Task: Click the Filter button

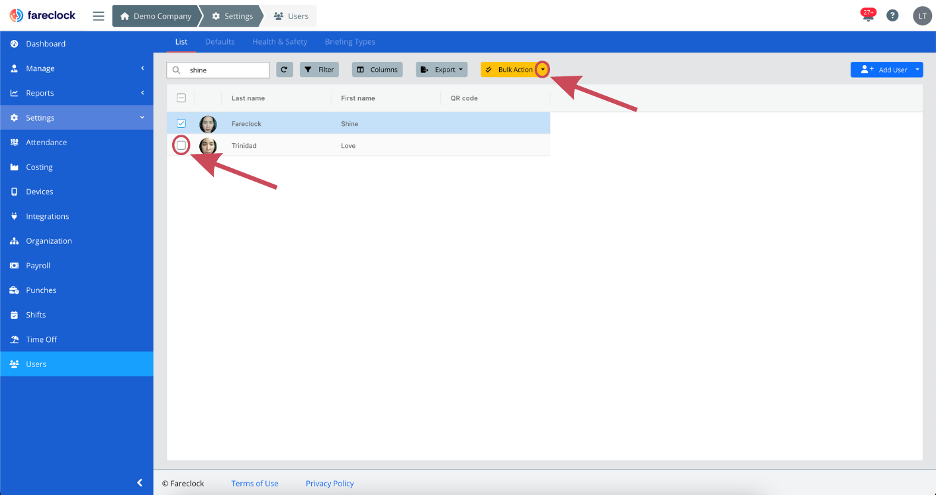Action: tap(319, 70)
